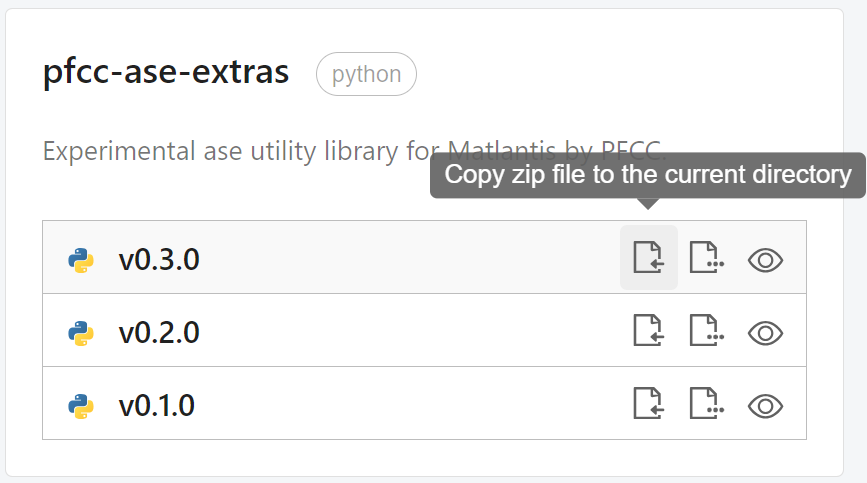Click the file-with-dots icon for v0.3.0
The height and width of the screenshot is (483, 867).
pyautogui.click(x=706, y=258)
